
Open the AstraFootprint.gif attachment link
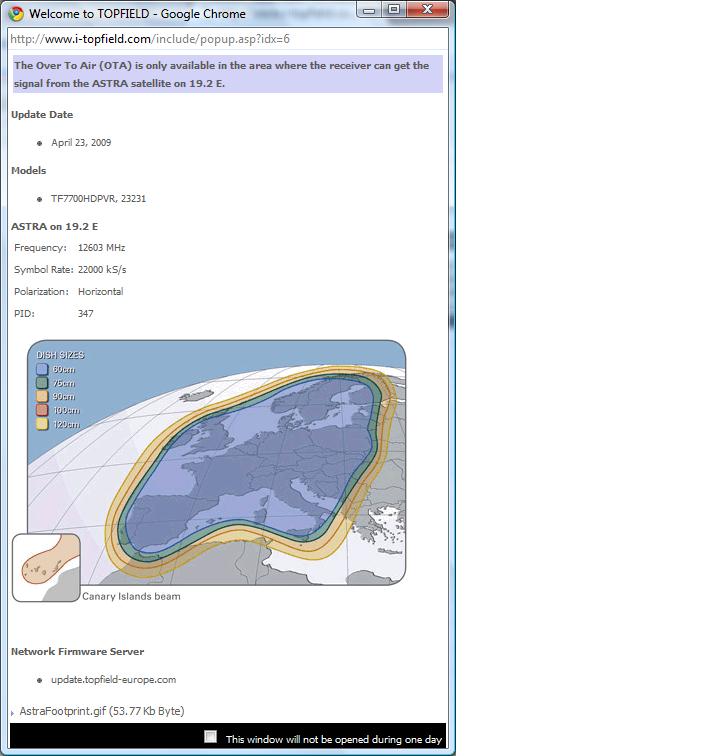pos(102,711)
